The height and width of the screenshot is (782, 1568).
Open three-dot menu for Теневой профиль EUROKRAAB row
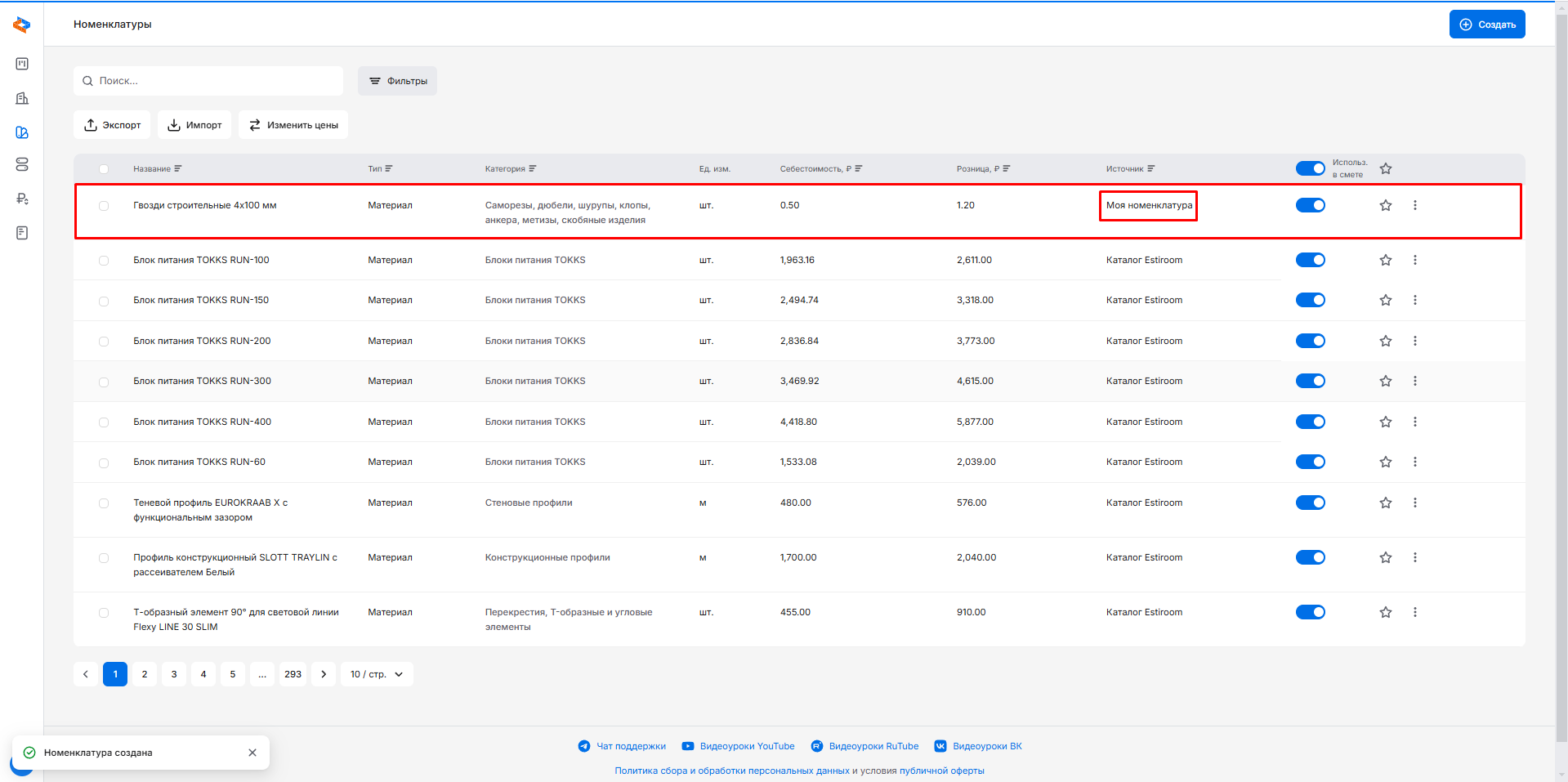pyautogui.click(x=1414, y=503)
